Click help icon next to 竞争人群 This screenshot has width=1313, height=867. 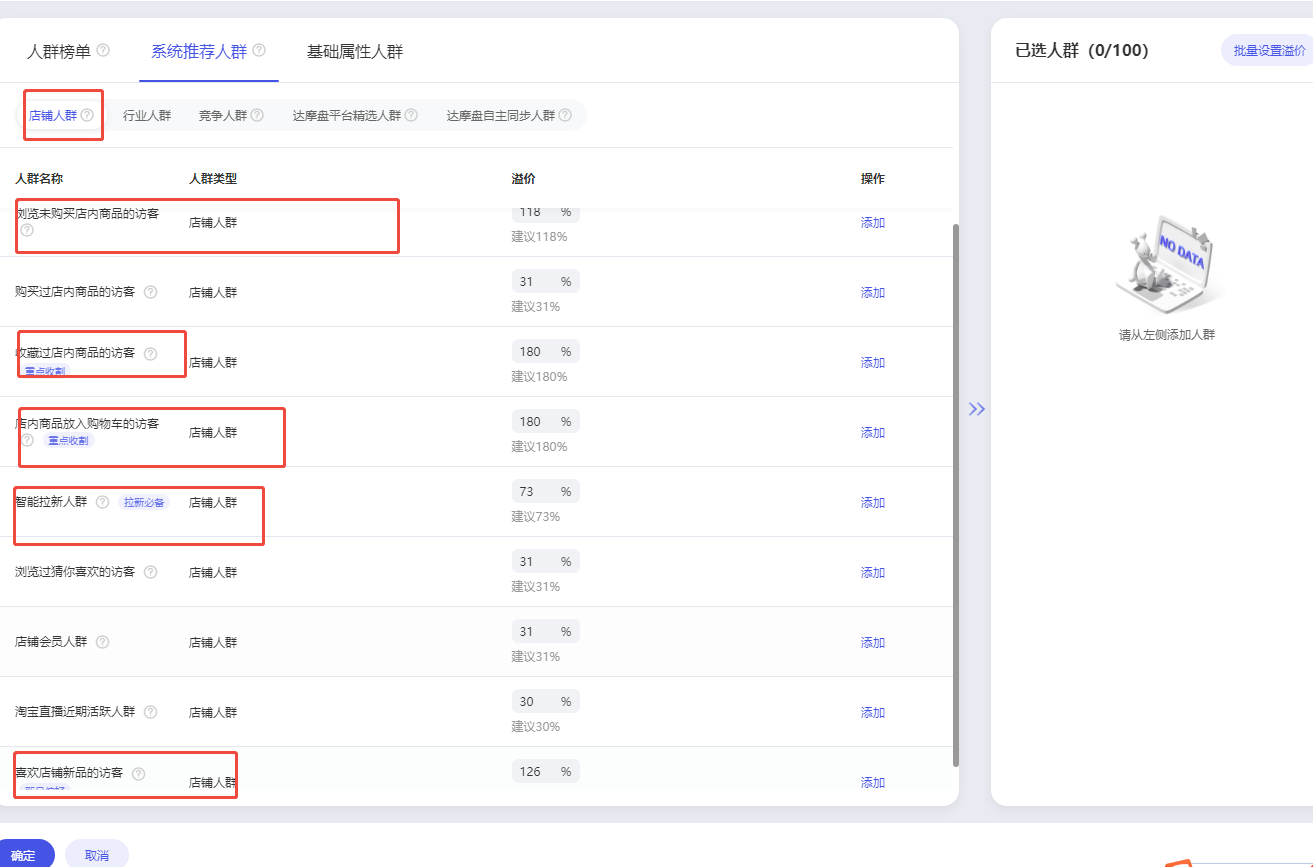tap(257, 115)
